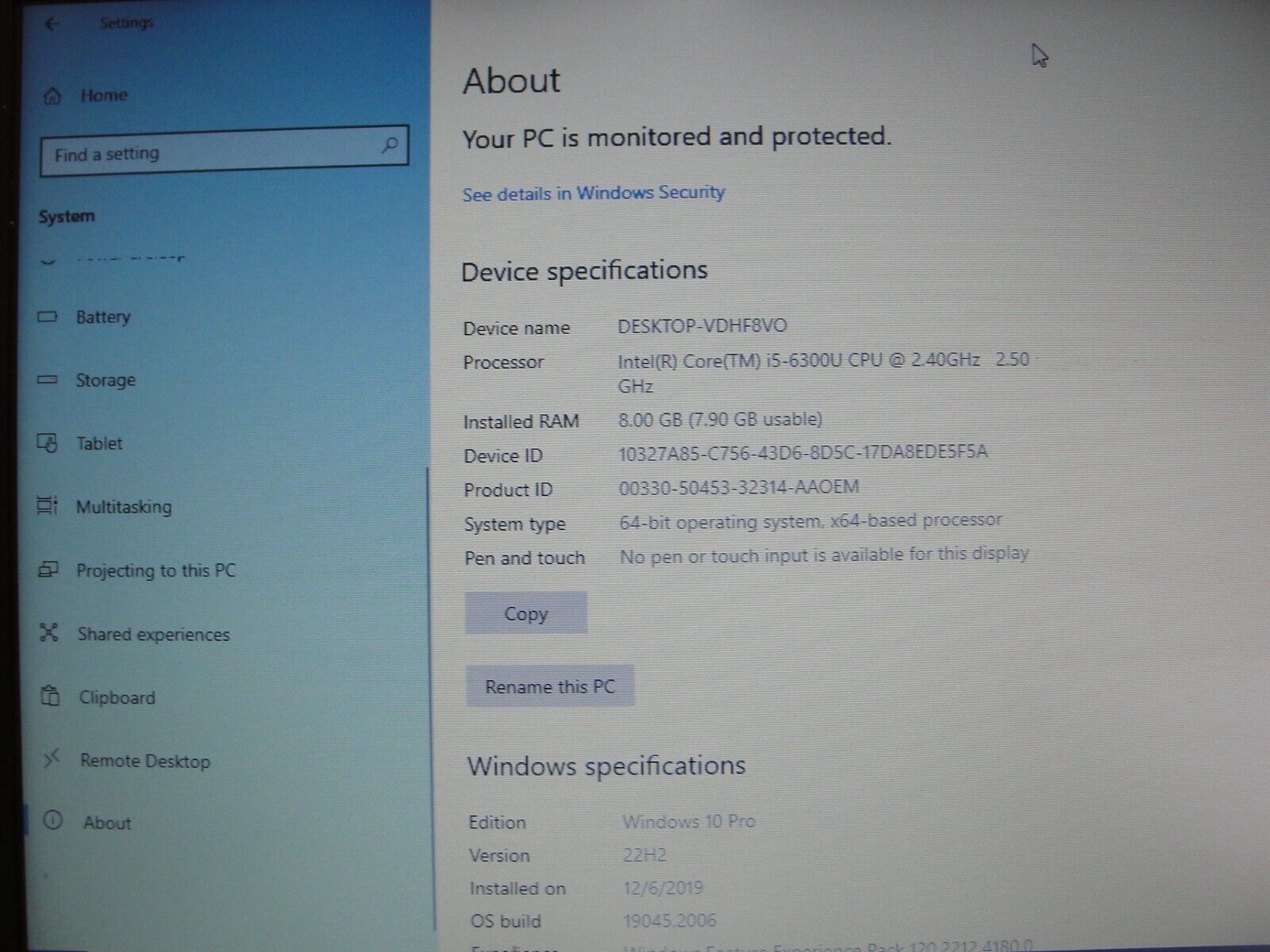
Task: Open See details in Windows Security
Action: pyautogui.click(x=594, y=193)
